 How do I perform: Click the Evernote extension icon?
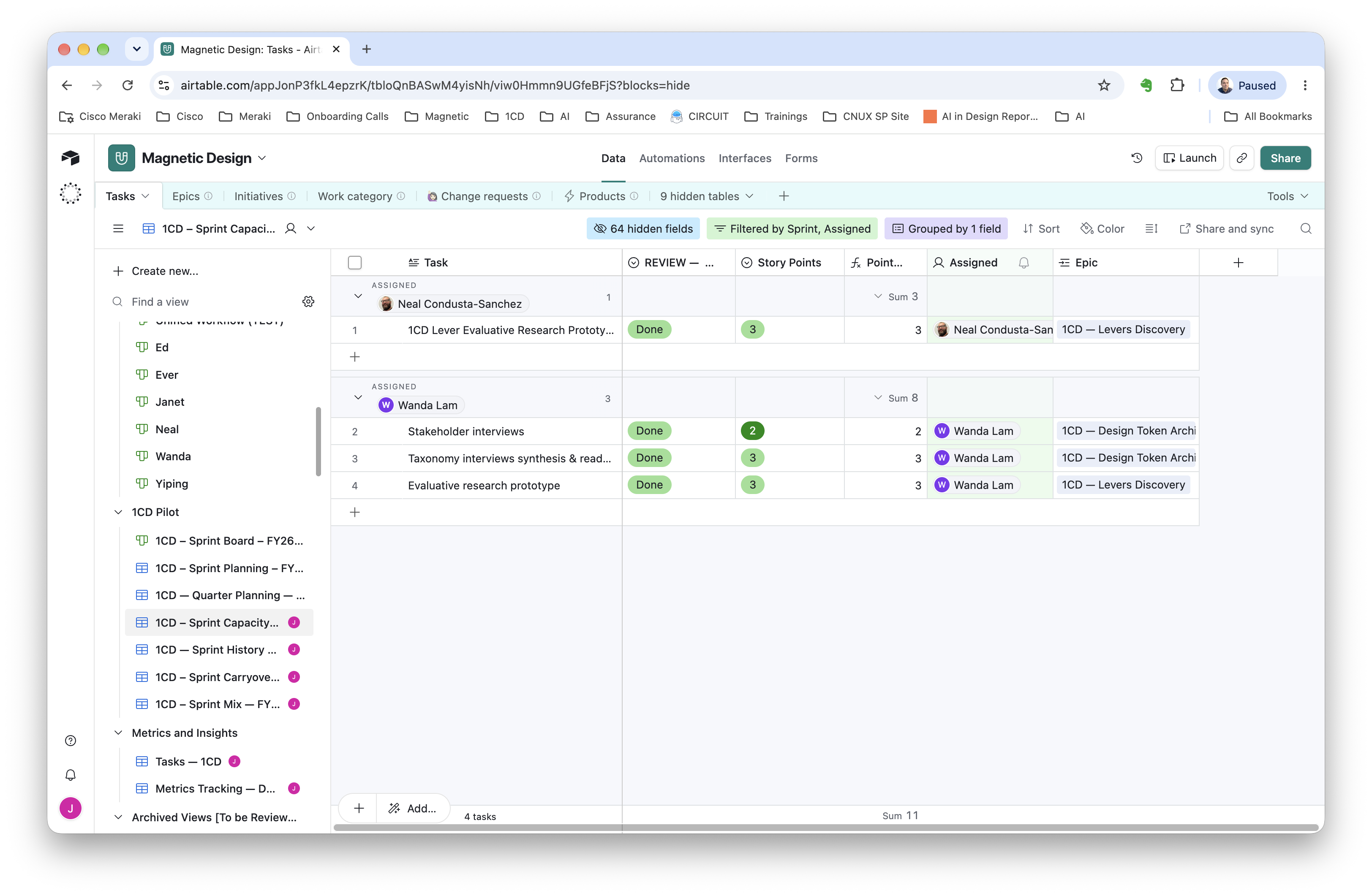click(x=1146, y=85)
